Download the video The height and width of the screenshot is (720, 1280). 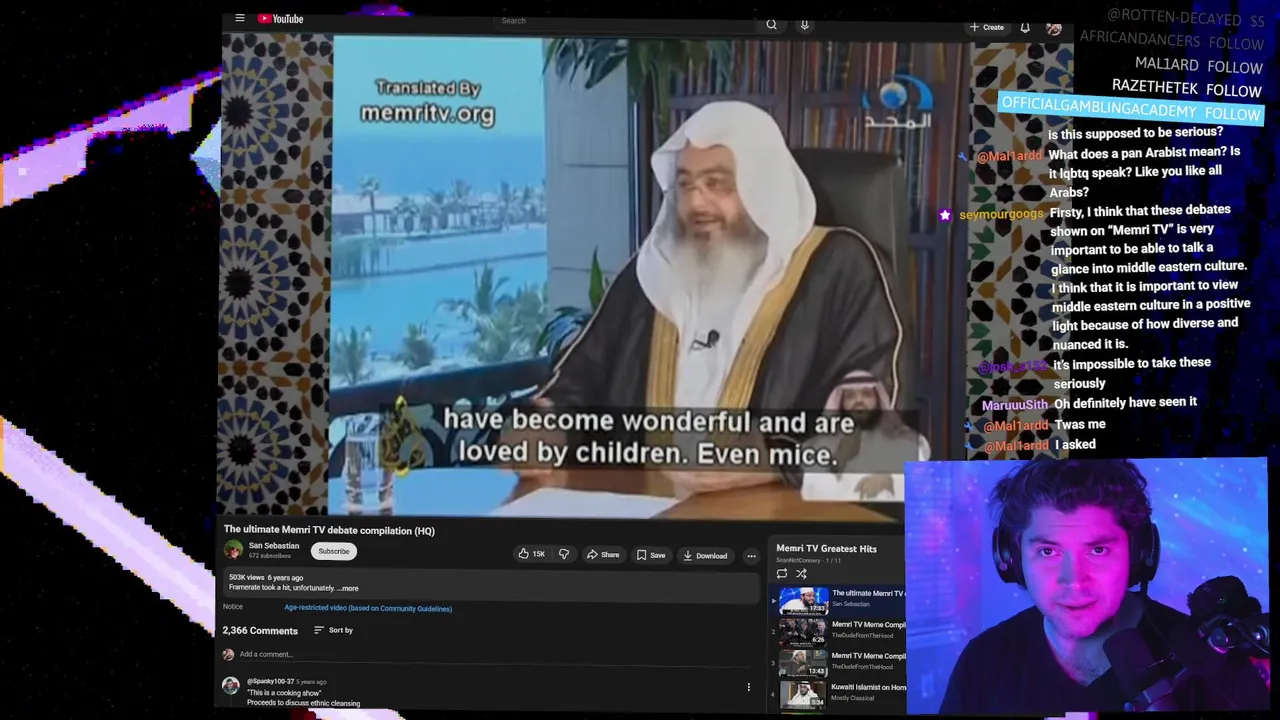705,556
